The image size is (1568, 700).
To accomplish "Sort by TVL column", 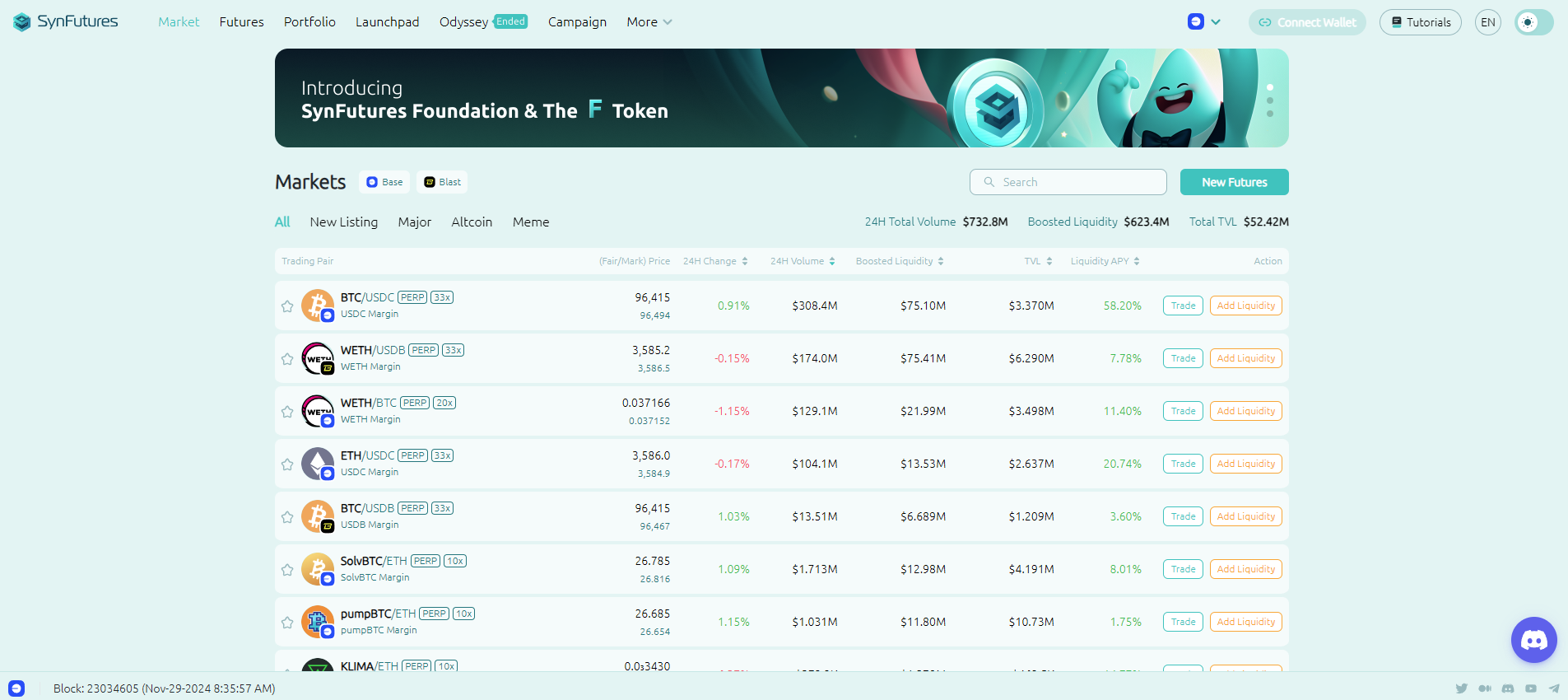I will [1039, 261].
